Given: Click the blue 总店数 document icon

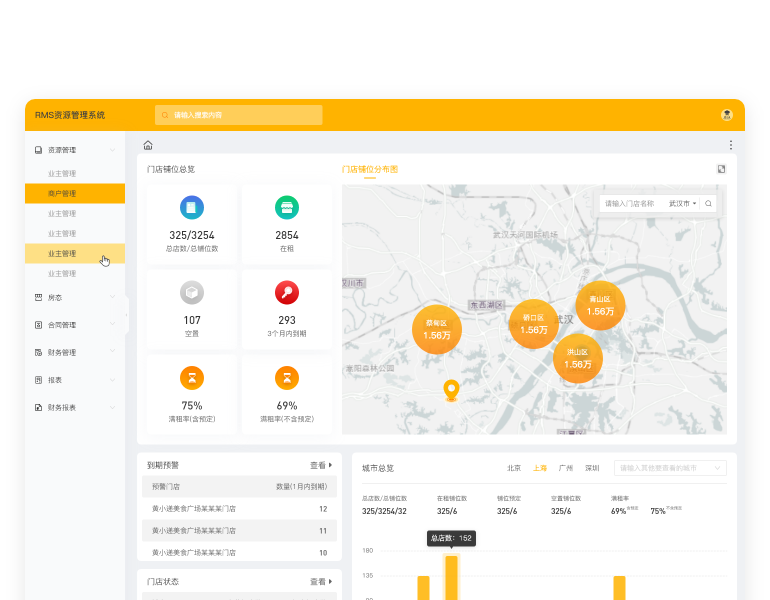Looking at the screenshot, I should tap(192, 207).
